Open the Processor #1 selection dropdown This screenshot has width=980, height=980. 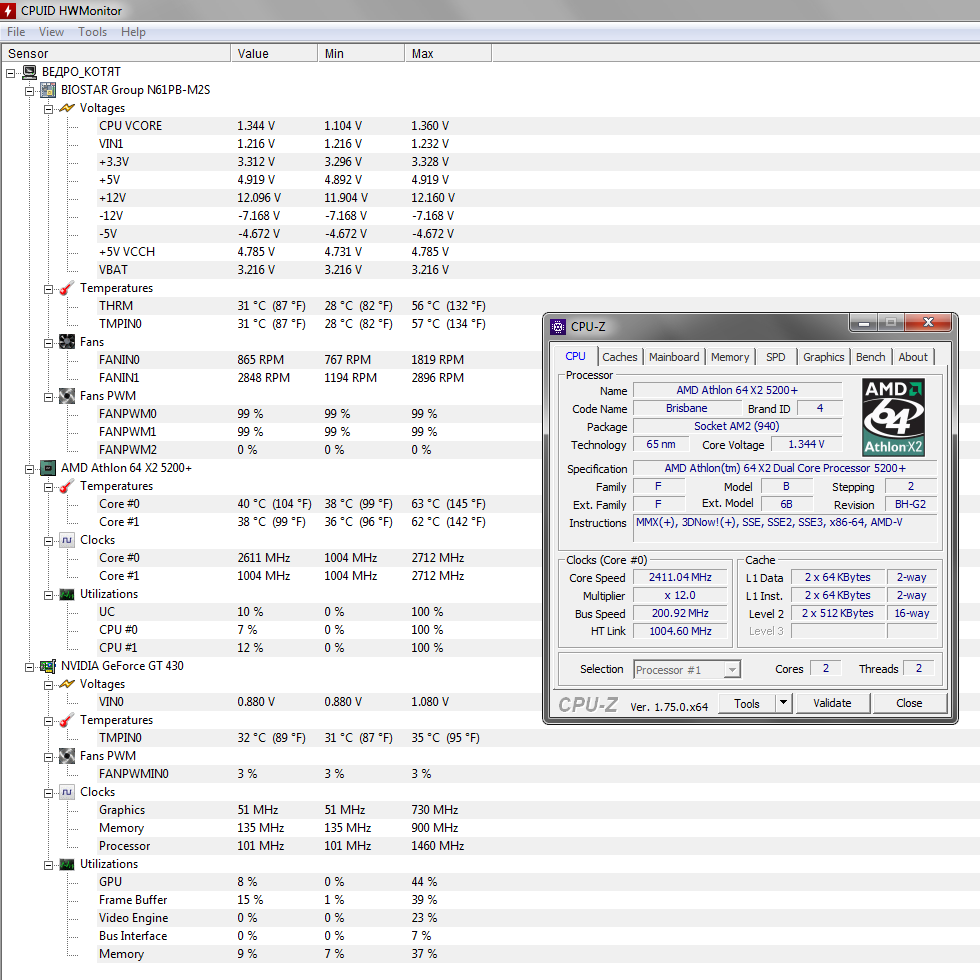click(x=732, y=669)
